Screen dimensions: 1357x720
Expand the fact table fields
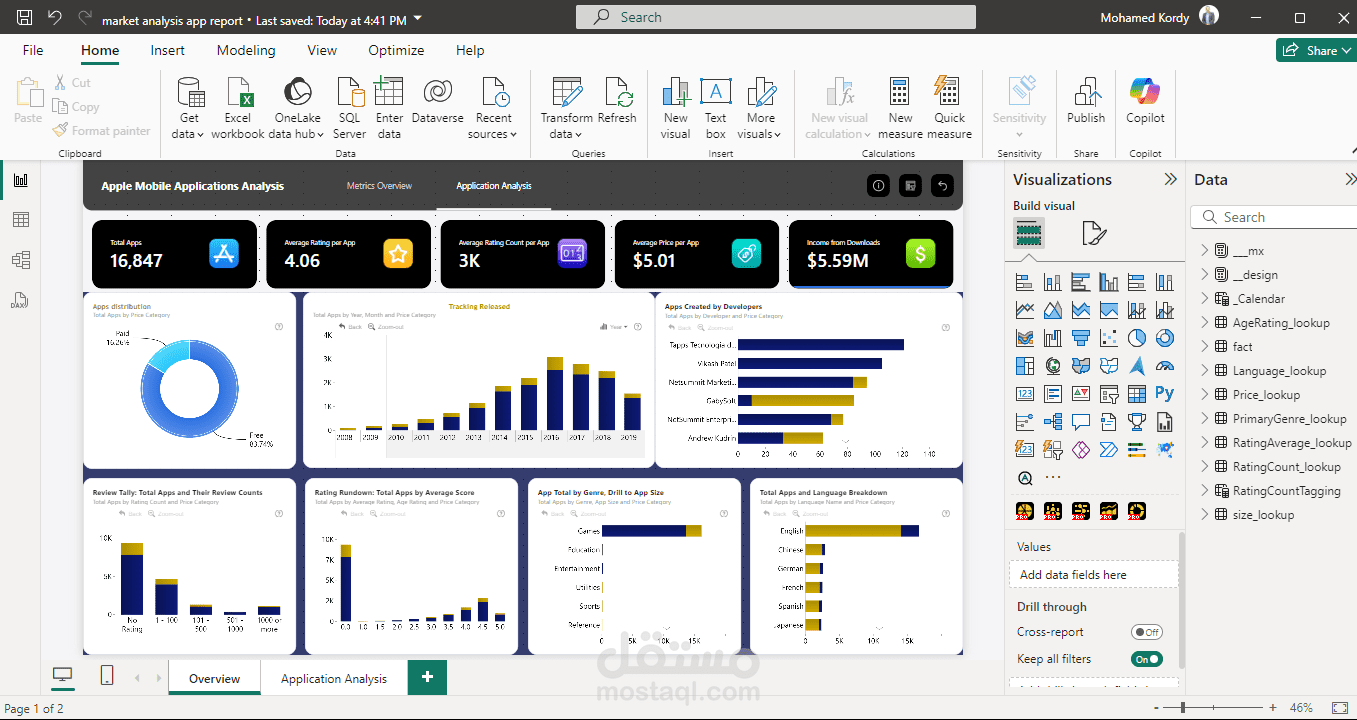(1205, 347)
